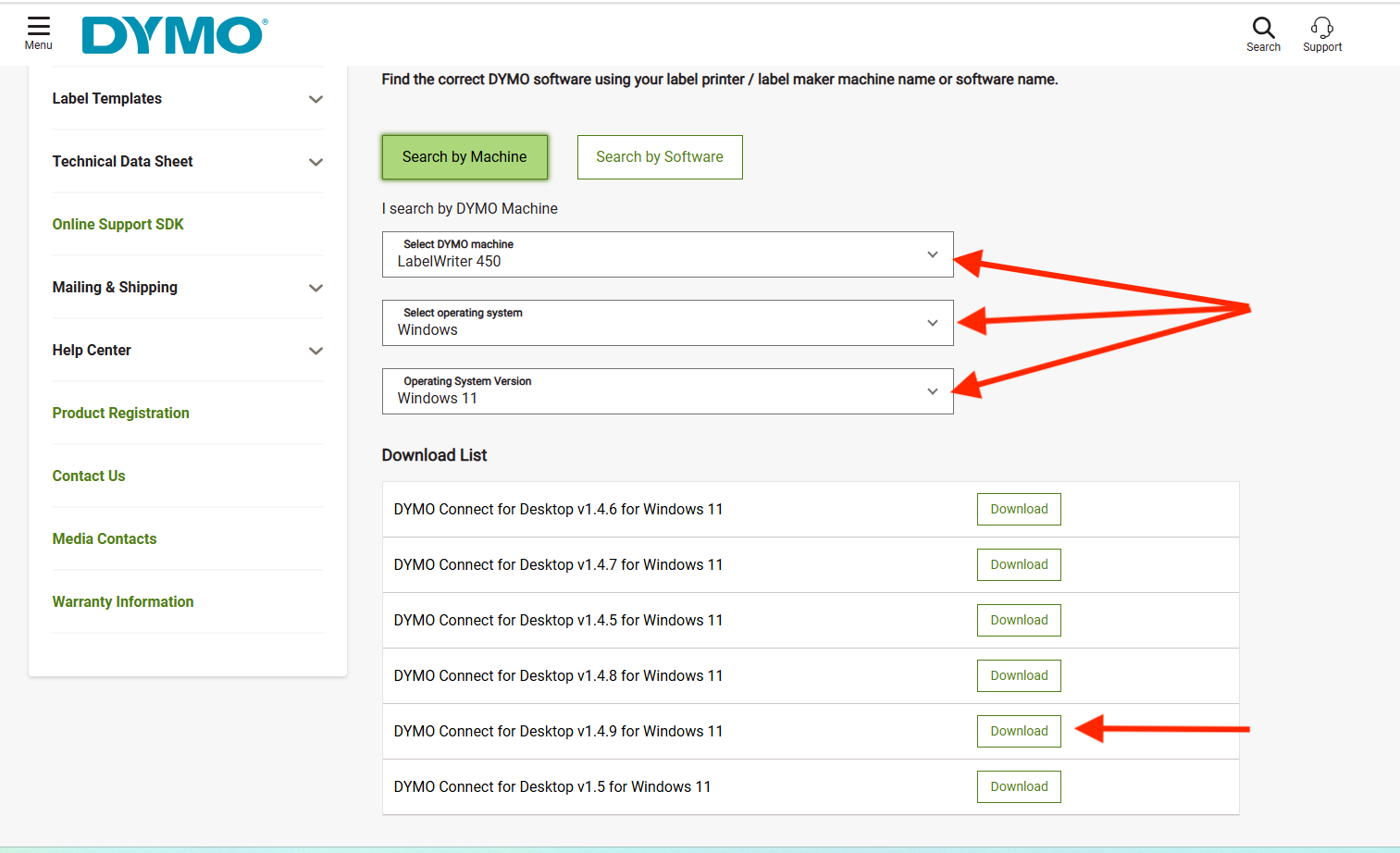Viewport: 1400px width, 853px height.
Task: Click the Technical Data Sheet menu label
Action: (122, 161)
